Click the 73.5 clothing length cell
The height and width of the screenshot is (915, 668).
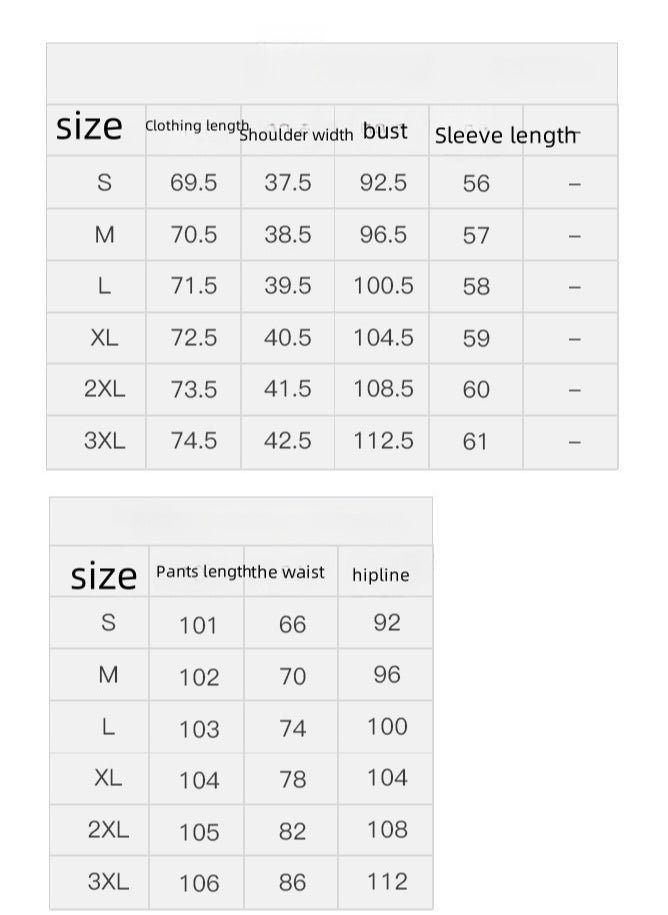coord(194,390)
